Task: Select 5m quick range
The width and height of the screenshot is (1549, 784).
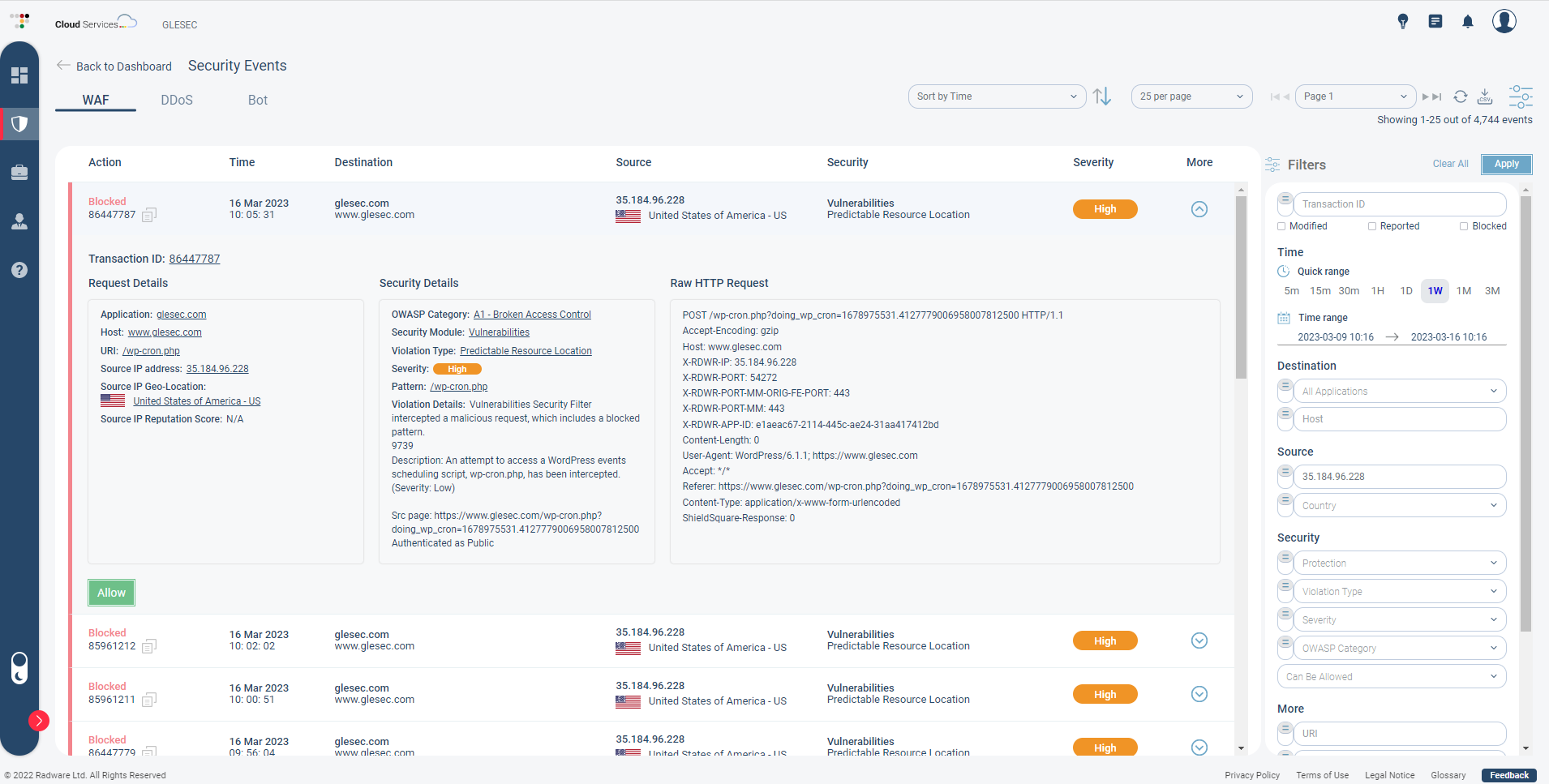Action: pyautogui.click(x=1292, y=291)
